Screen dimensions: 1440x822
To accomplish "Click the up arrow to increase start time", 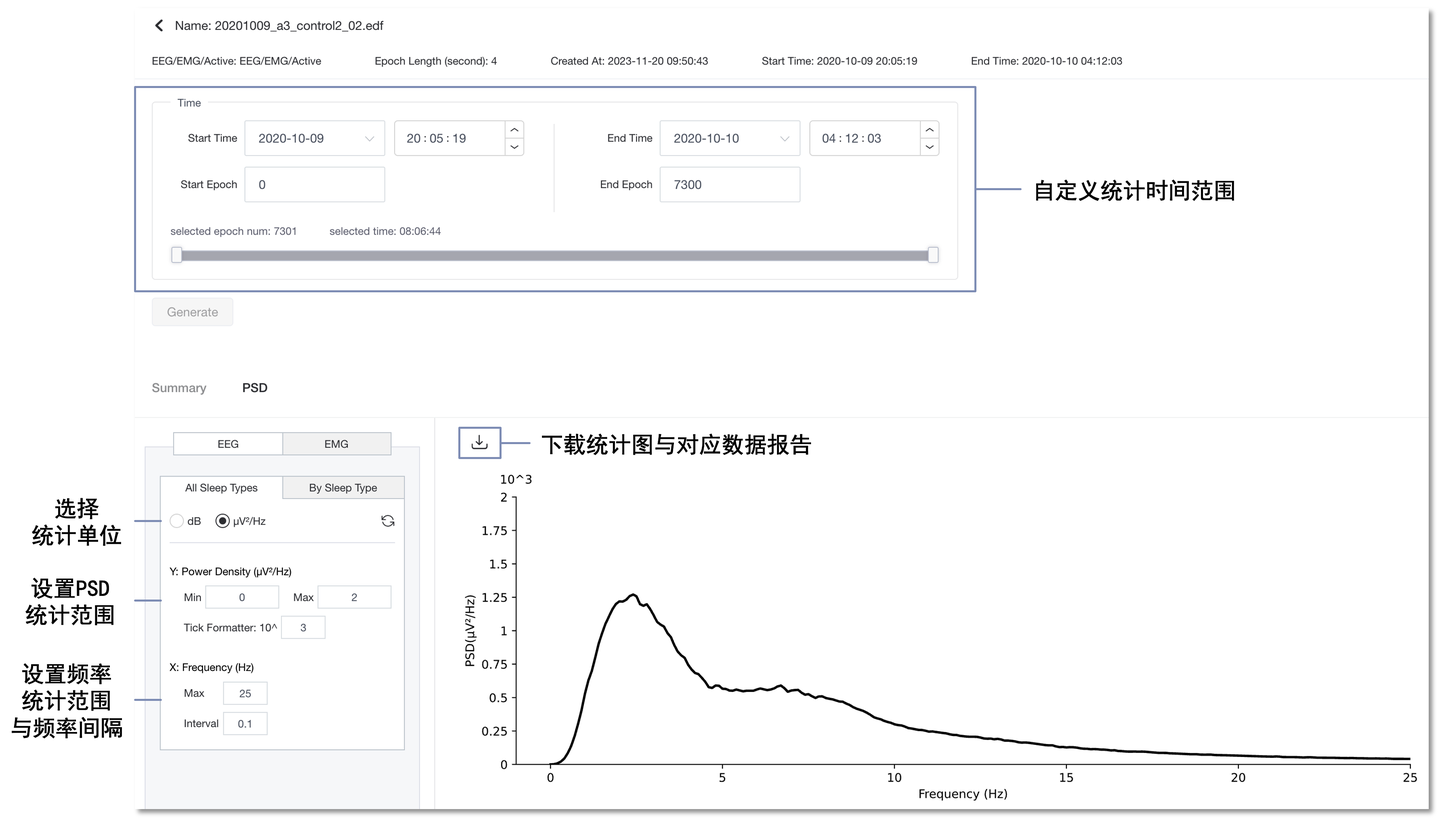I will 513,130.
